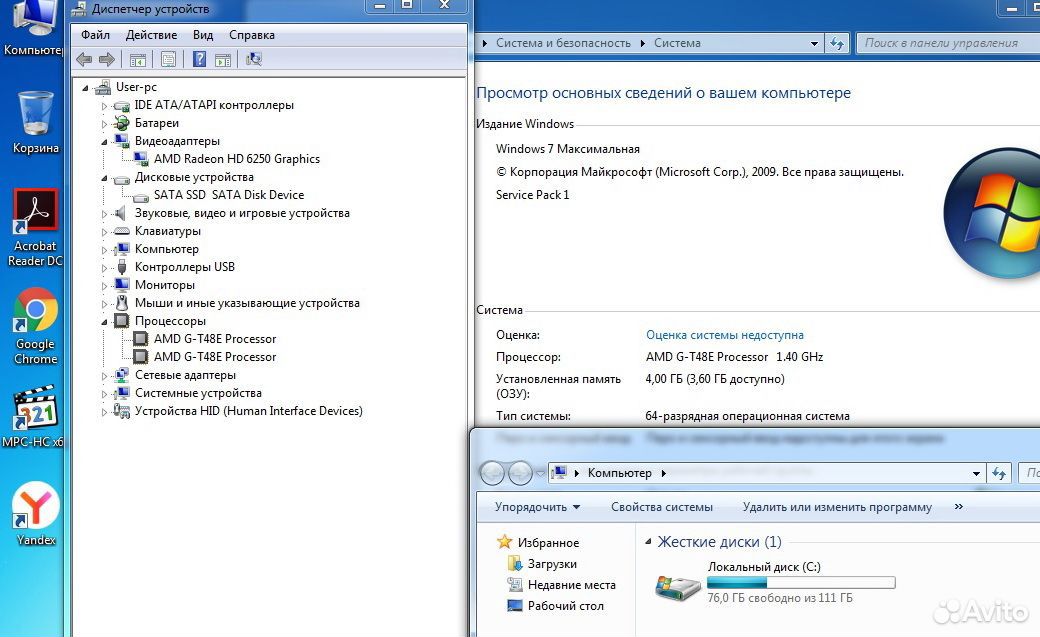This screenshot has height=637, width=1040.
Task: Collapse the Видеоадаптеры node
Action: [x=104, y=141]
